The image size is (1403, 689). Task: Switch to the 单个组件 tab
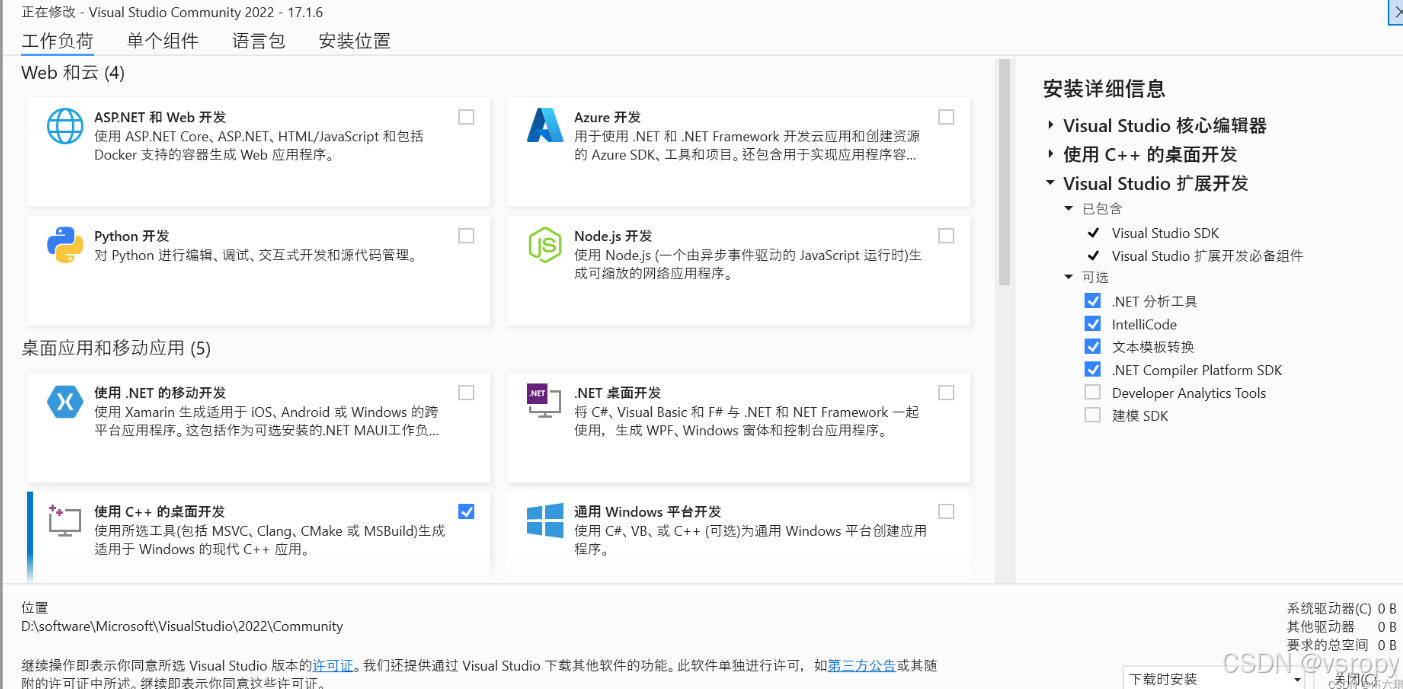[x=163, y=41]
